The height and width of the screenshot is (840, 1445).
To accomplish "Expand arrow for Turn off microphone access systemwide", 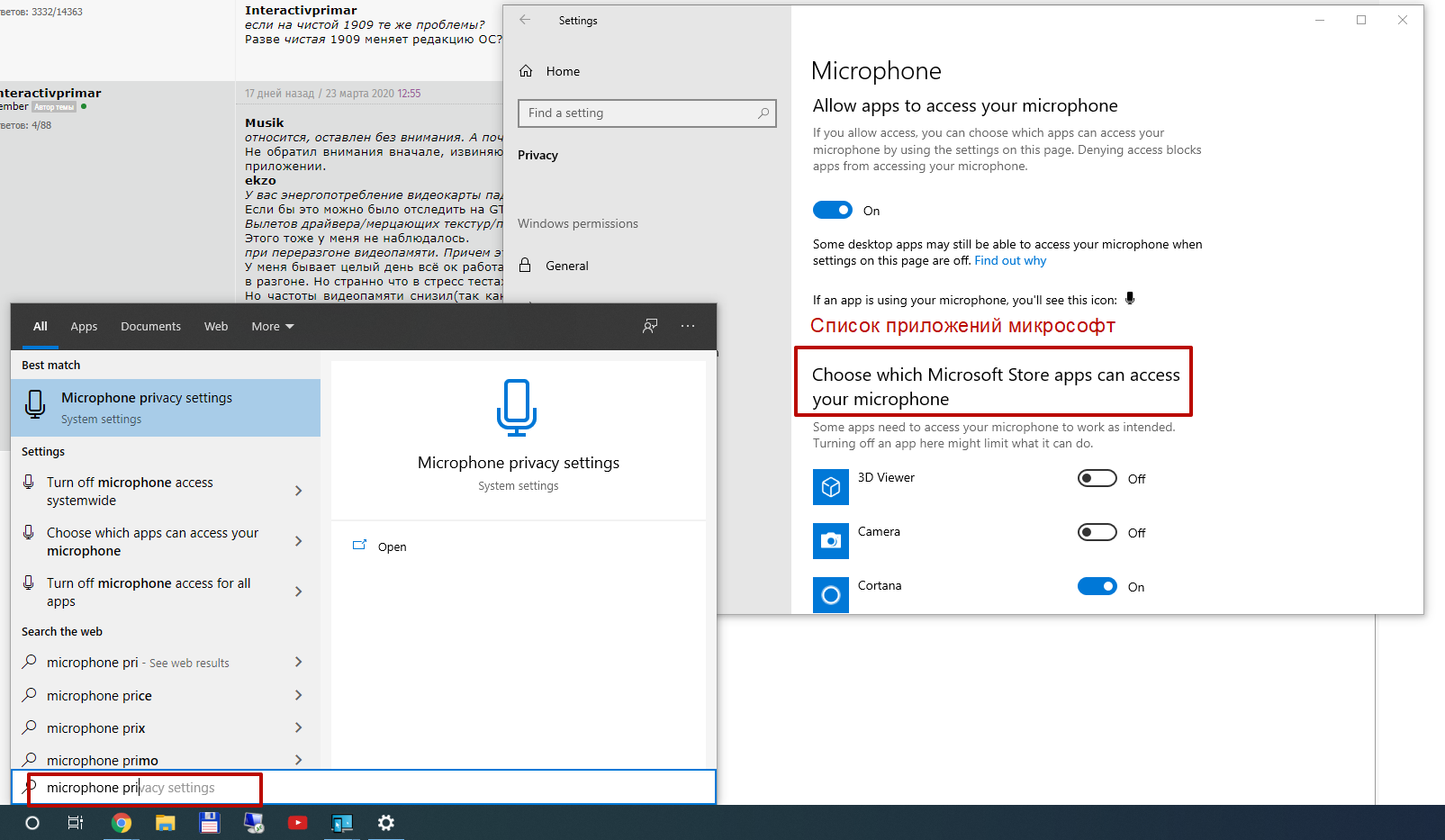I will click(299, 491).
